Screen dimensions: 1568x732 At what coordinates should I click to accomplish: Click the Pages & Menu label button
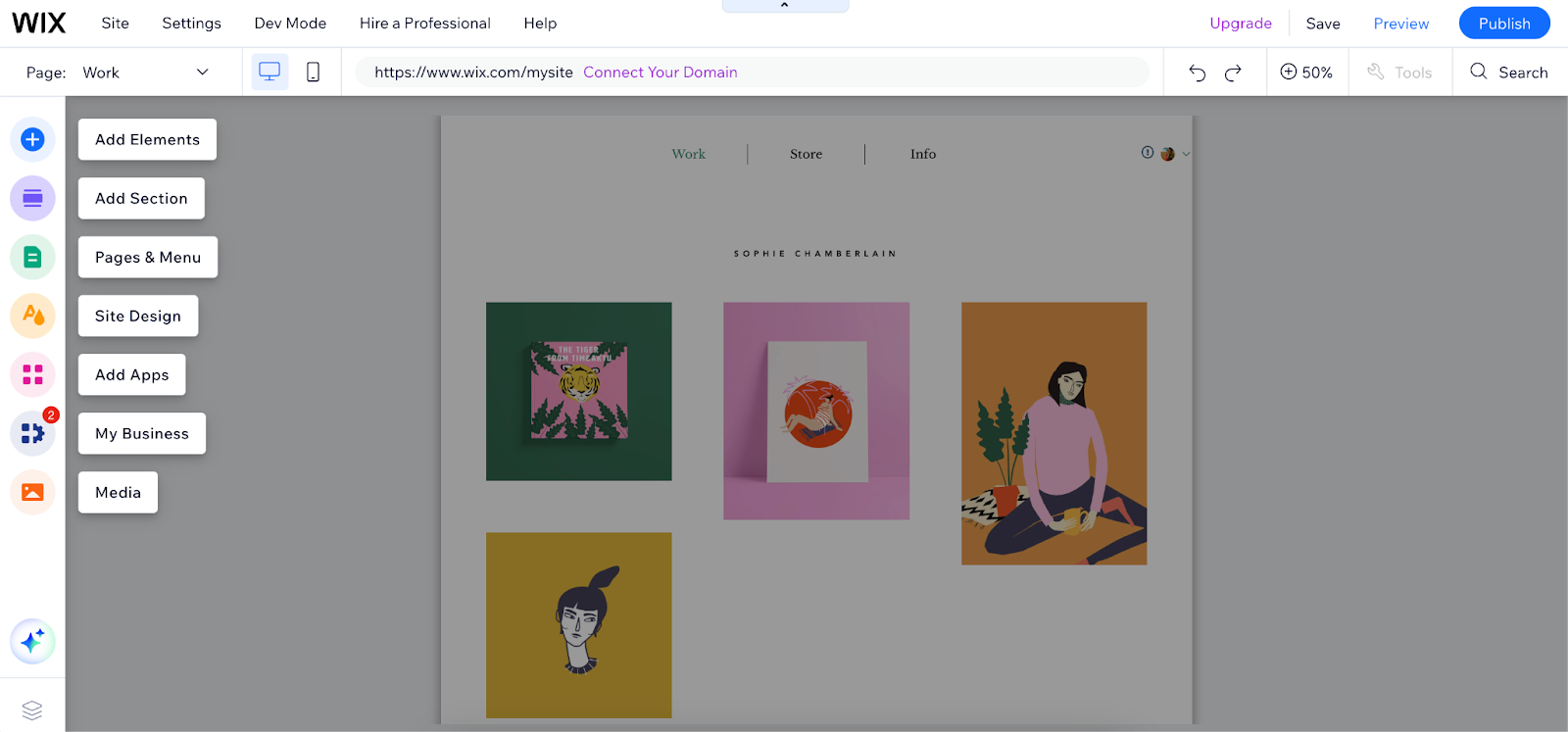148,257
